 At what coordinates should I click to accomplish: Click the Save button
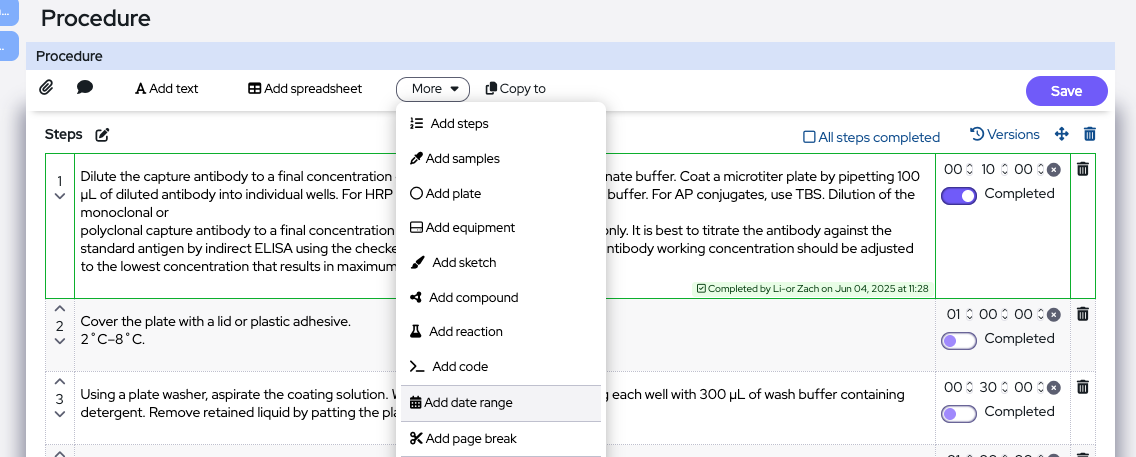[1066, 91]
